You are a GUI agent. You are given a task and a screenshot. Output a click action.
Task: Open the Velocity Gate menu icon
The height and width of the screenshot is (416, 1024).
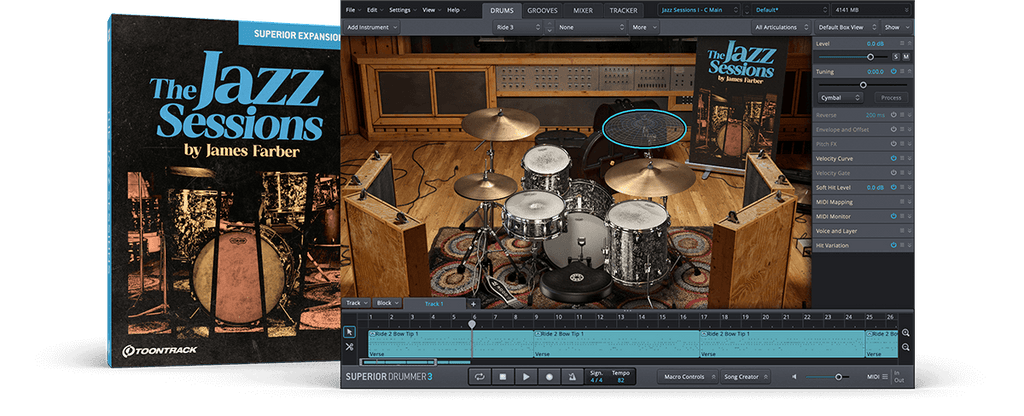click(x=902, y=173)
